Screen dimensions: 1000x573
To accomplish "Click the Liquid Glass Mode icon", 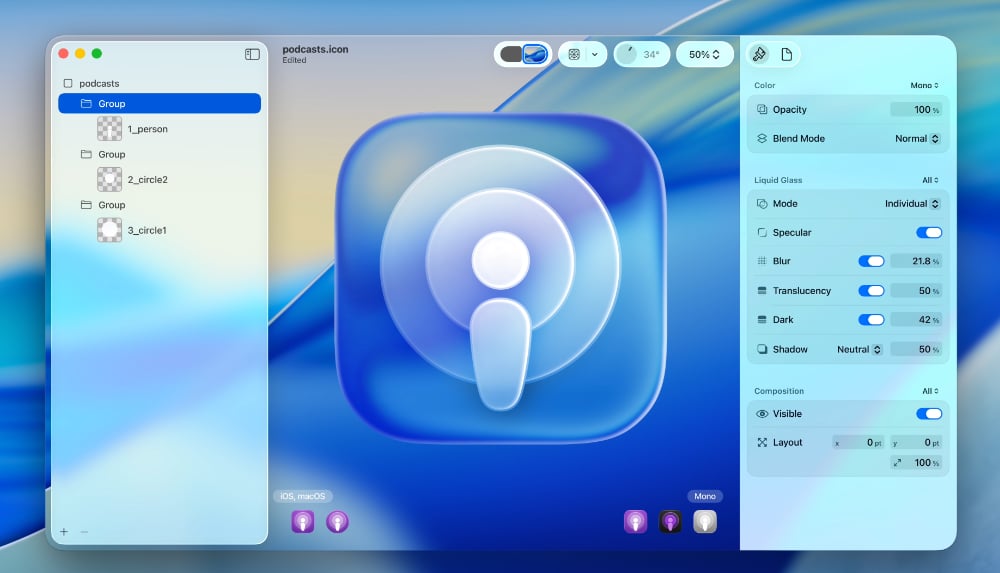I will (761, 204).
